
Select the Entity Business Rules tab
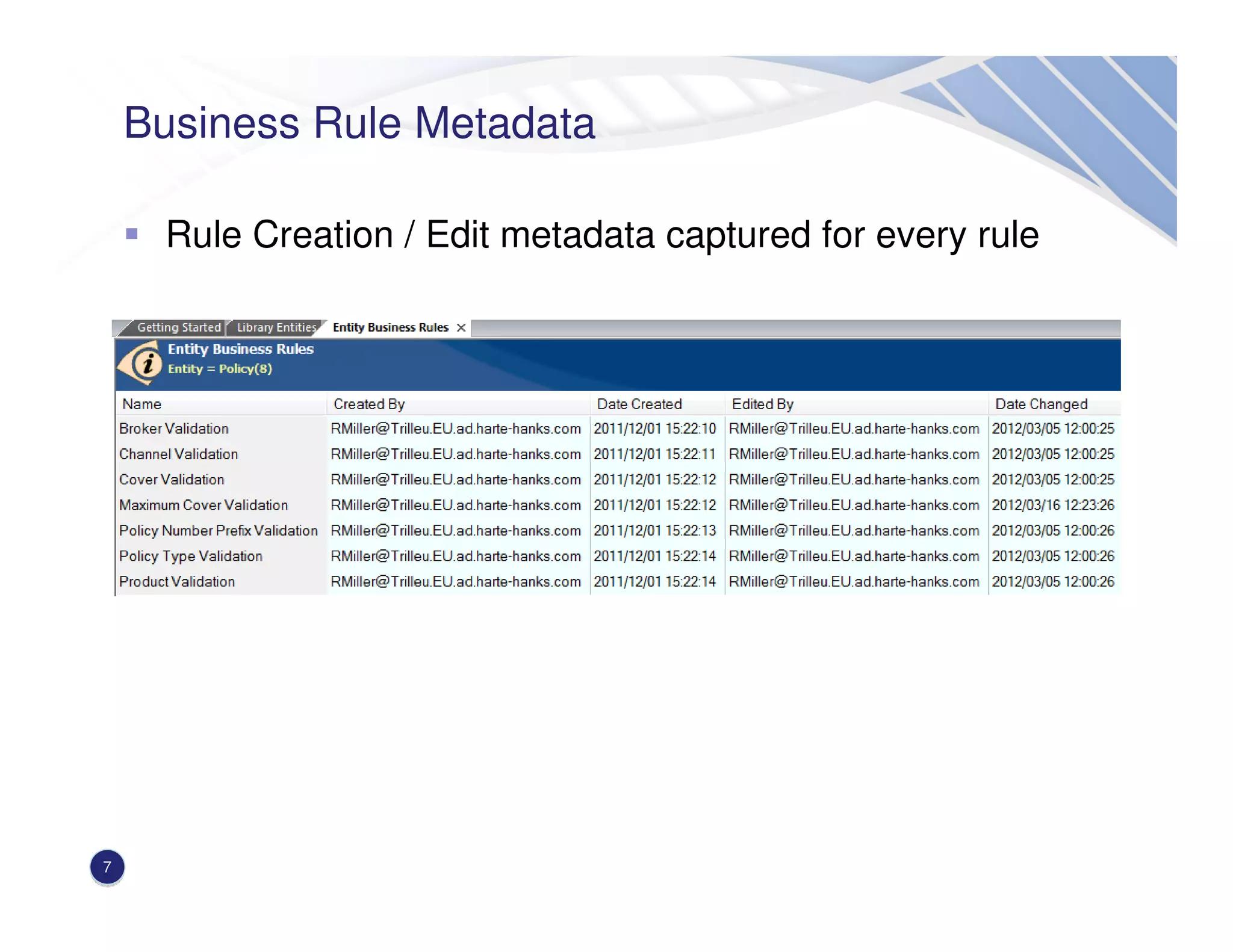391,327
